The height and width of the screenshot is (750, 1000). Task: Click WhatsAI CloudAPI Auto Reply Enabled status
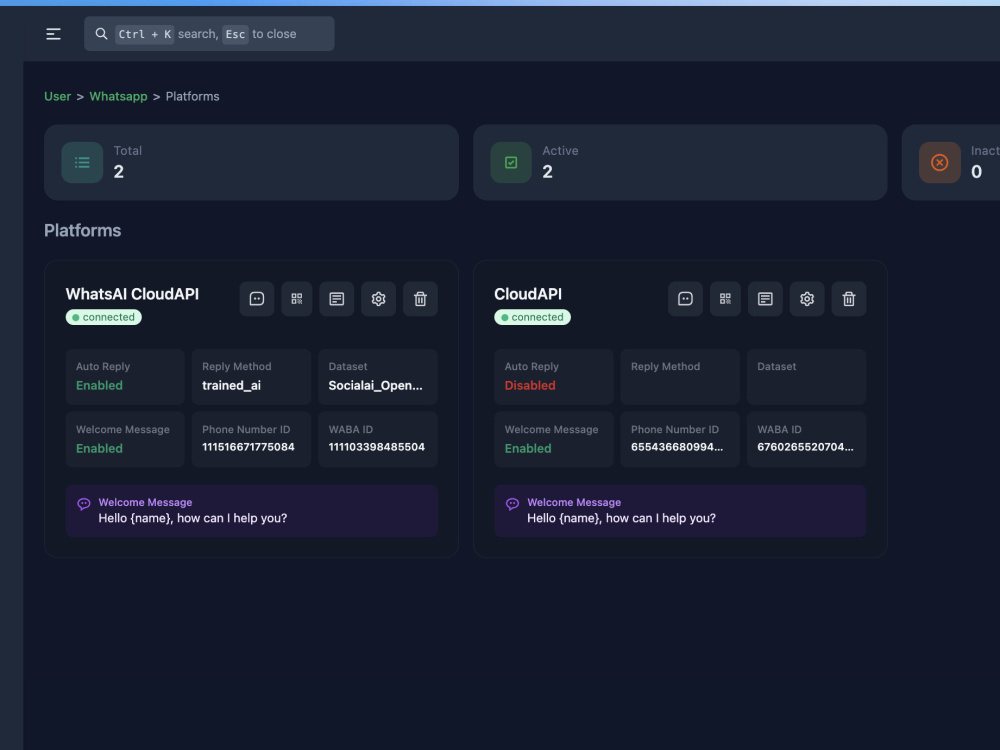[x=99, y=385]
